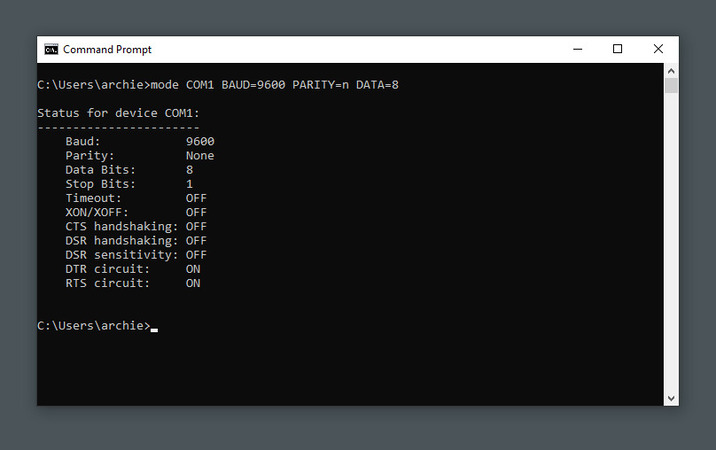Click the 'Stop Bits:' label
This screenshot has height=450, width=716.
[100, 184]
